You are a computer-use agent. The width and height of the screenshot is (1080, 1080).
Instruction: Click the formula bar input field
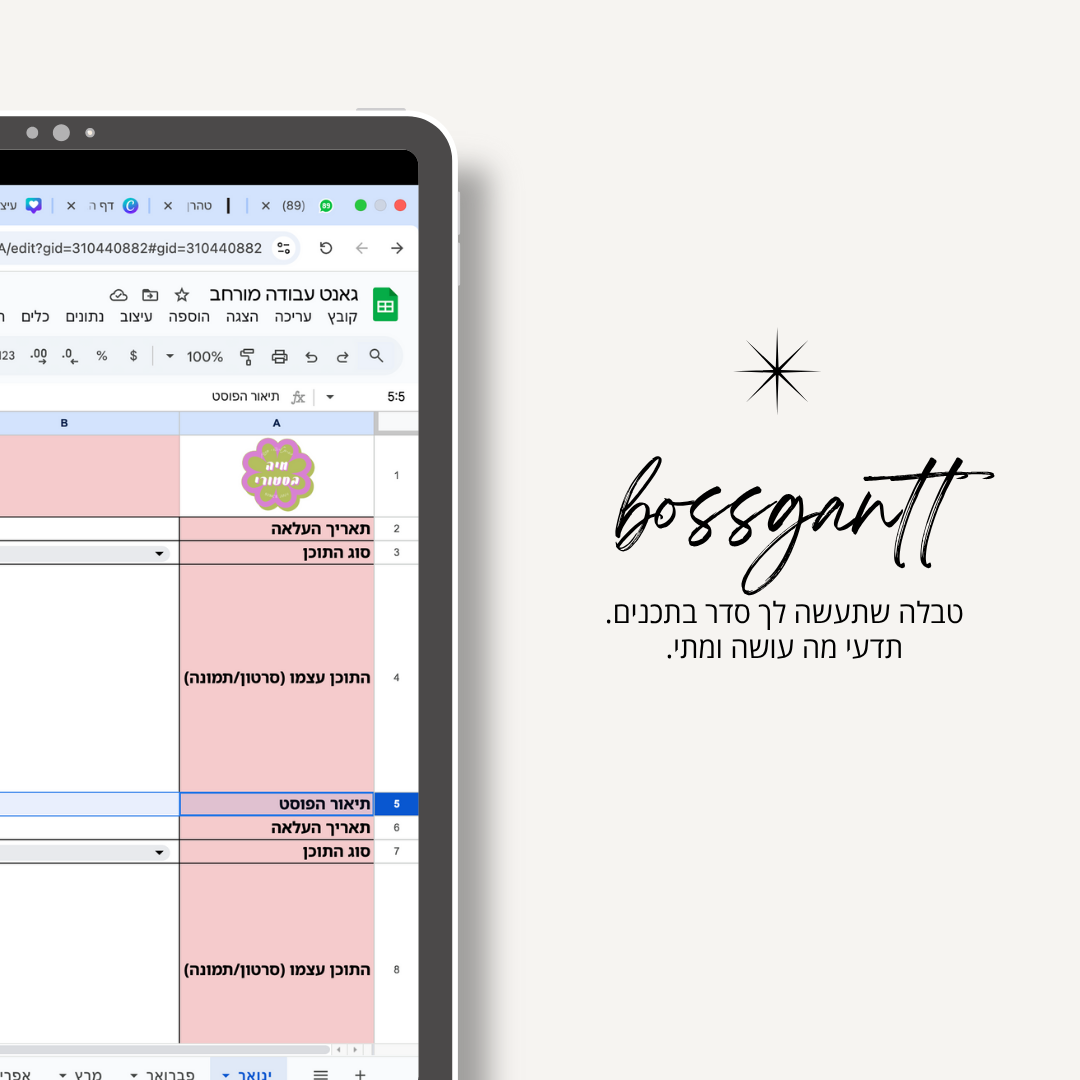[x=150, y=397]
